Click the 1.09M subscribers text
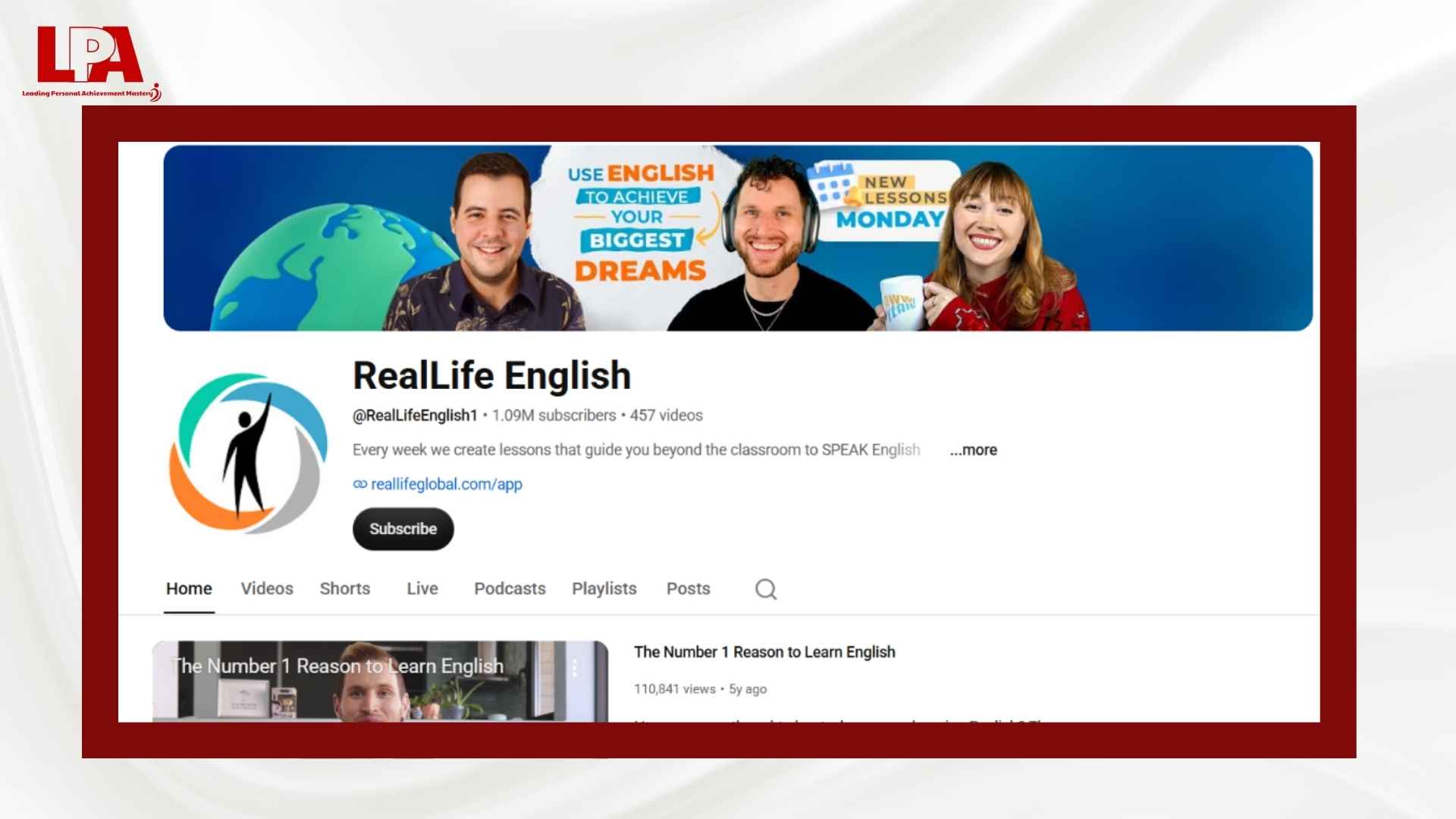 554,416
